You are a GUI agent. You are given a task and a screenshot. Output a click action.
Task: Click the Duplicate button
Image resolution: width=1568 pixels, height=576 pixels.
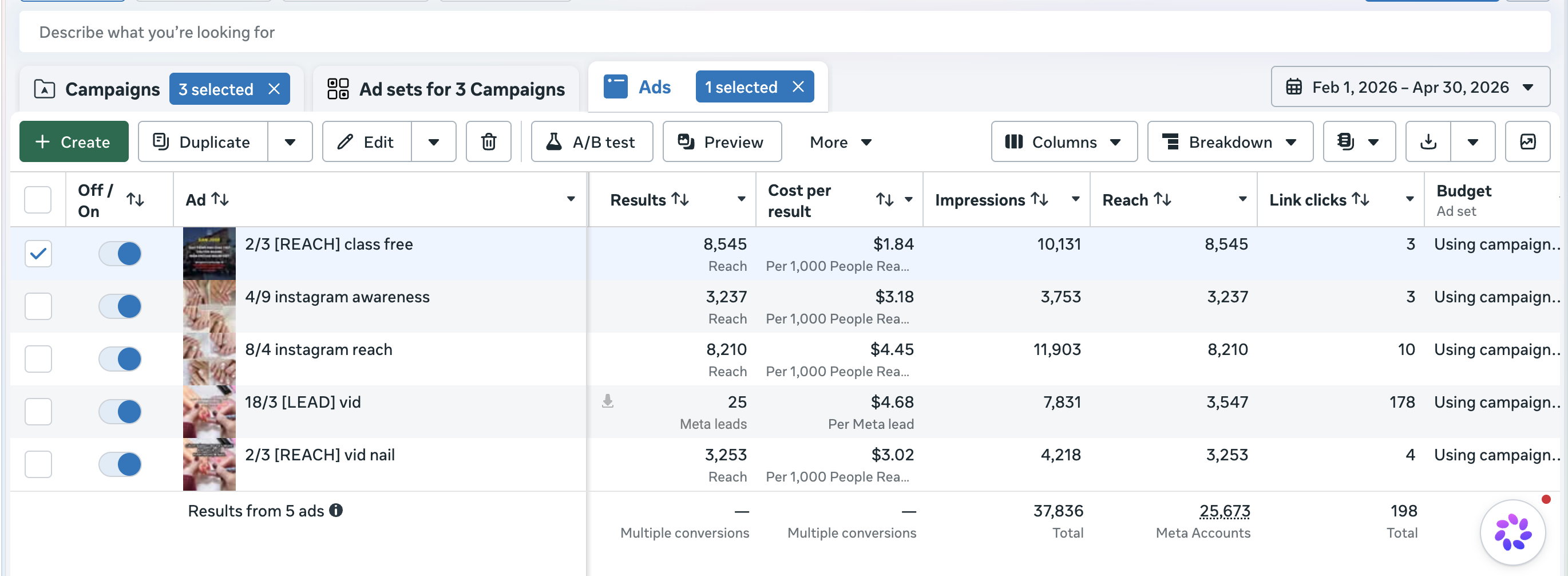pyautogui.click(x=203, y=142)
